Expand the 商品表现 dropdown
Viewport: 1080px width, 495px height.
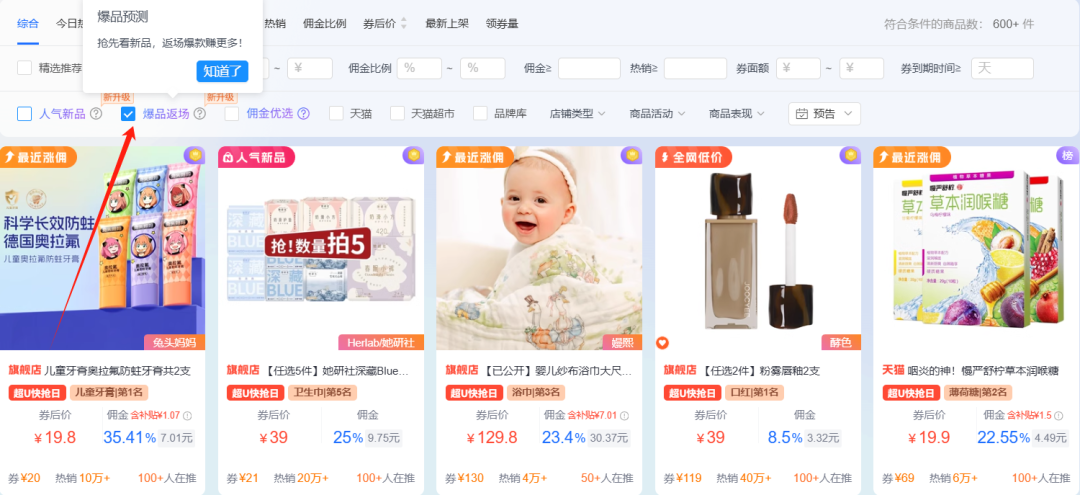(738, 114)
